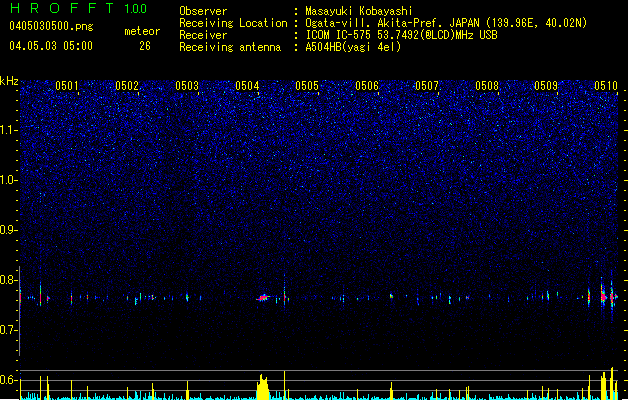The width and height of the screenshot is (629, 400).
Task: Click time marker 0504
Action: coord(247,86)
